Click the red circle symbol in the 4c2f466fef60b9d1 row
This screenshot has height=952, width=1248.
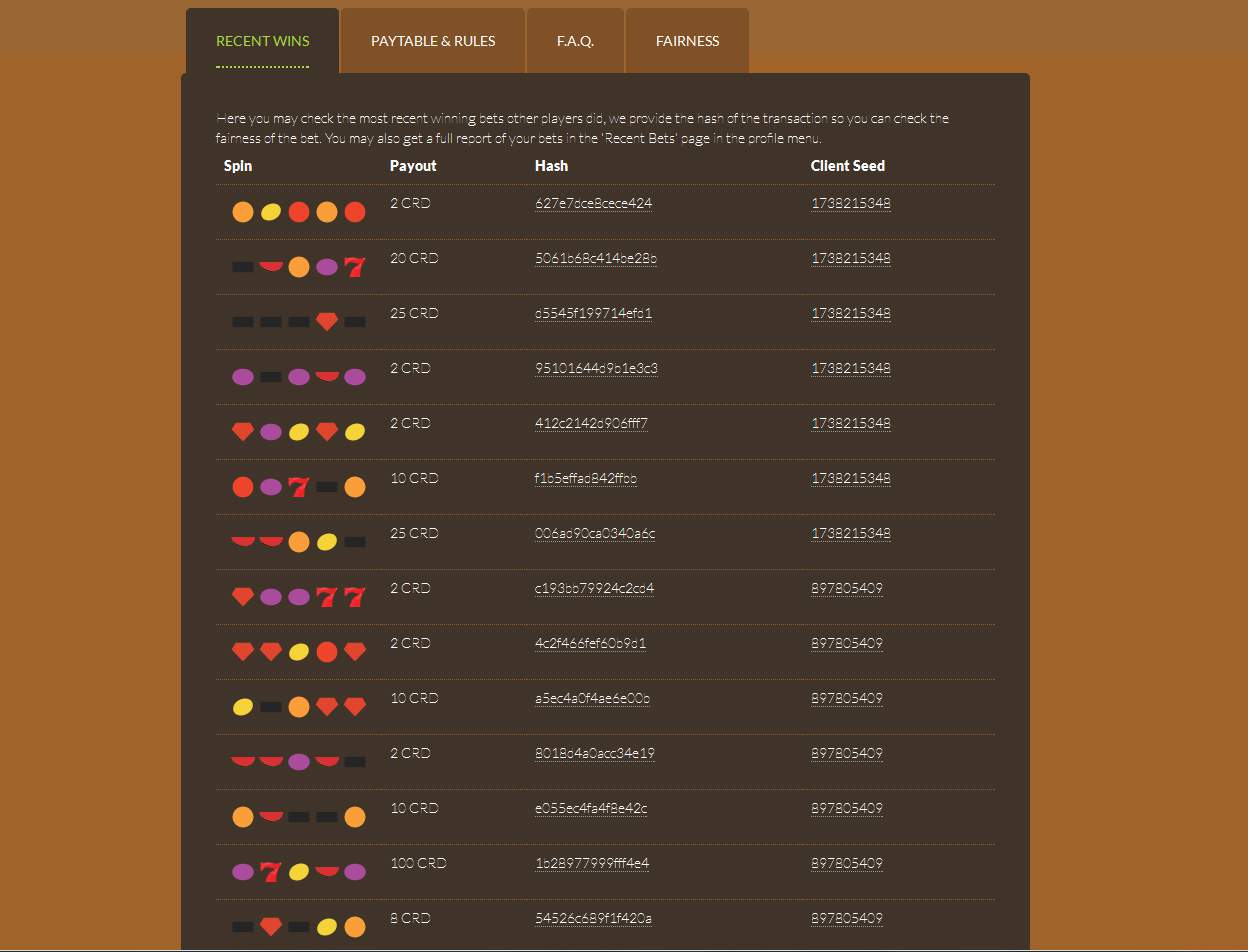pyautogui.click(x=326, y=652)
